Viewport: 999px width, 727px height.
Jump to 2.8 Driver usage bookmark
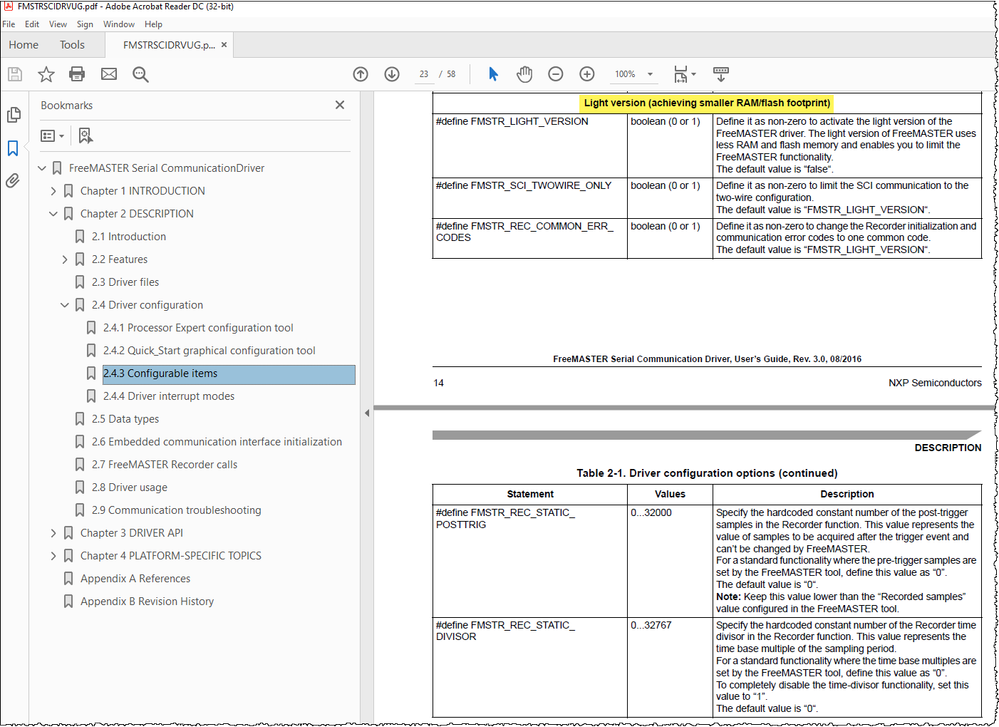pos(129,487)
